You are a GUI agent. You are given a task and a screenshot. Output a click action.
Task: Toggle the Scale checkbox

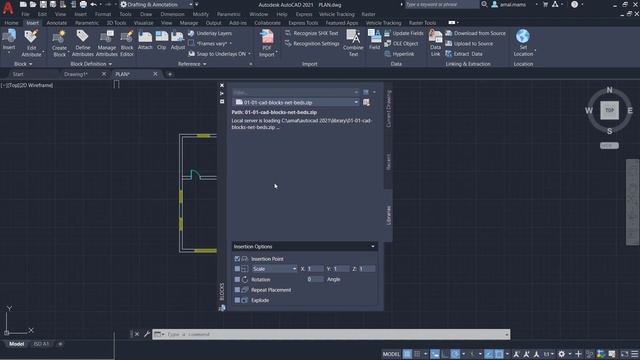tap(237, 269)
